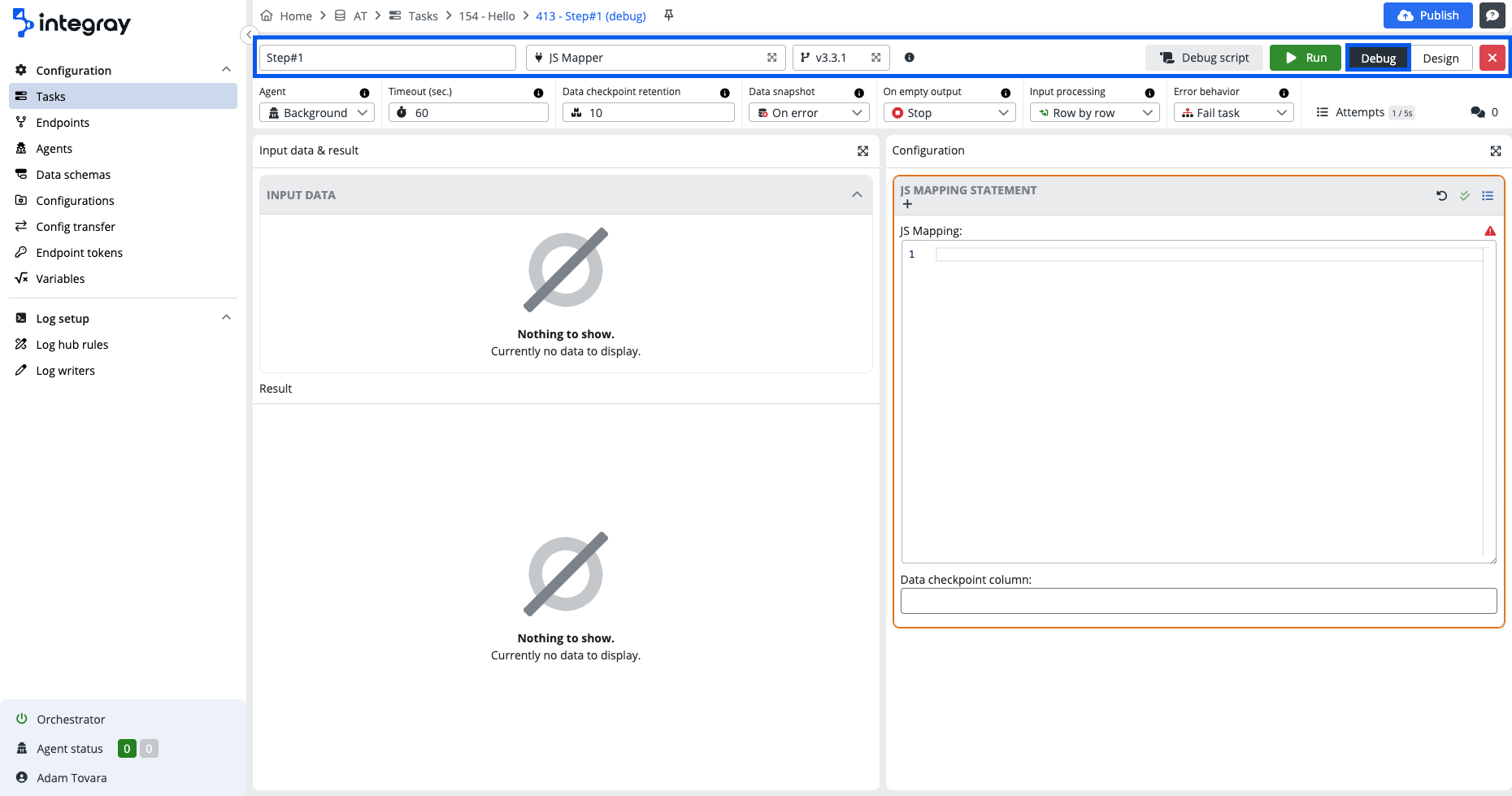Open the Error behavior dropdown
1512x796 pixels.
[x=1232, y=113]
